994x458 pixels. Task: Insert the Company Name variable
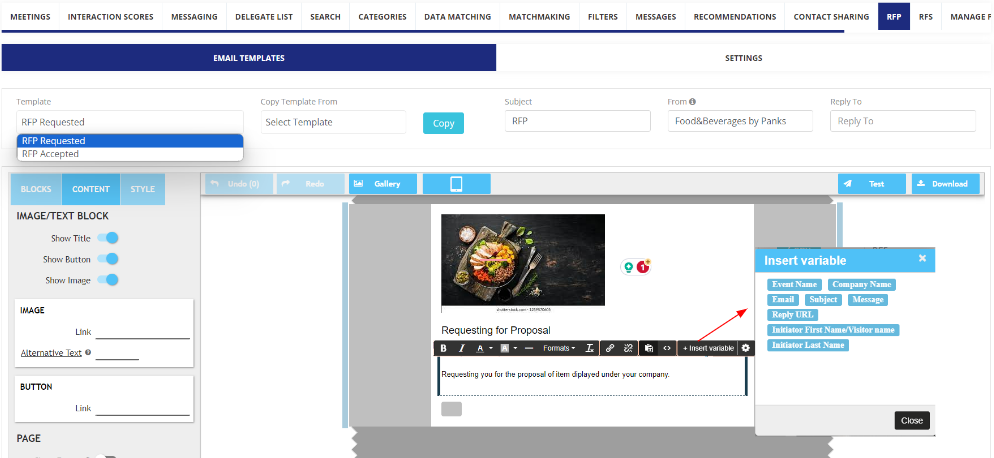point(862,285)
